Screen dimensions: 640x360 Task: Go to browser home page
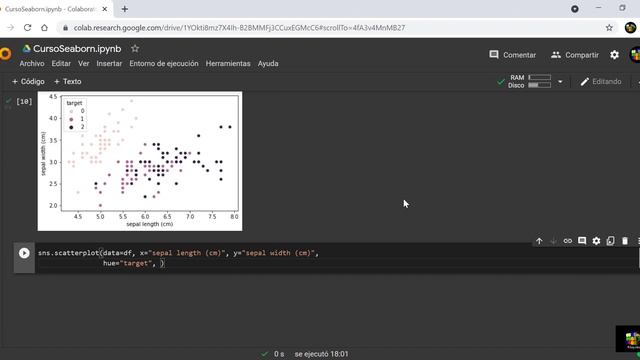click(x=44, y=28)
